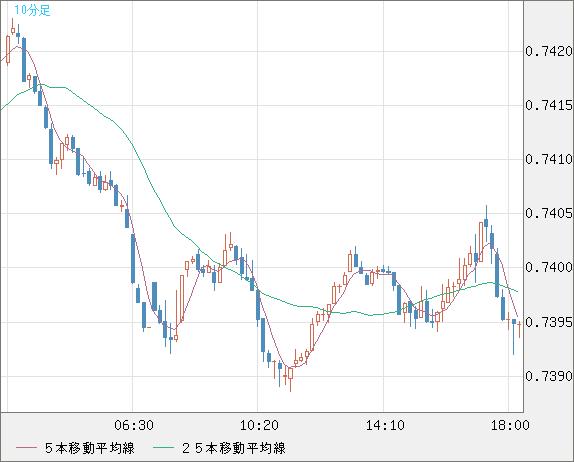The image size is (574, 462).
Task: Click the 0.7390 price axis label
Action: [x=549, y=376]
